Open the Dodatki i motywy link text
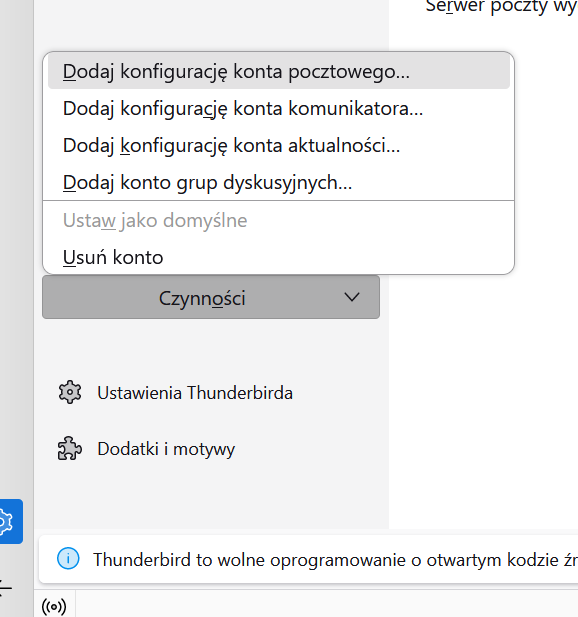578x617 pixels. click(x=166, y=449)
